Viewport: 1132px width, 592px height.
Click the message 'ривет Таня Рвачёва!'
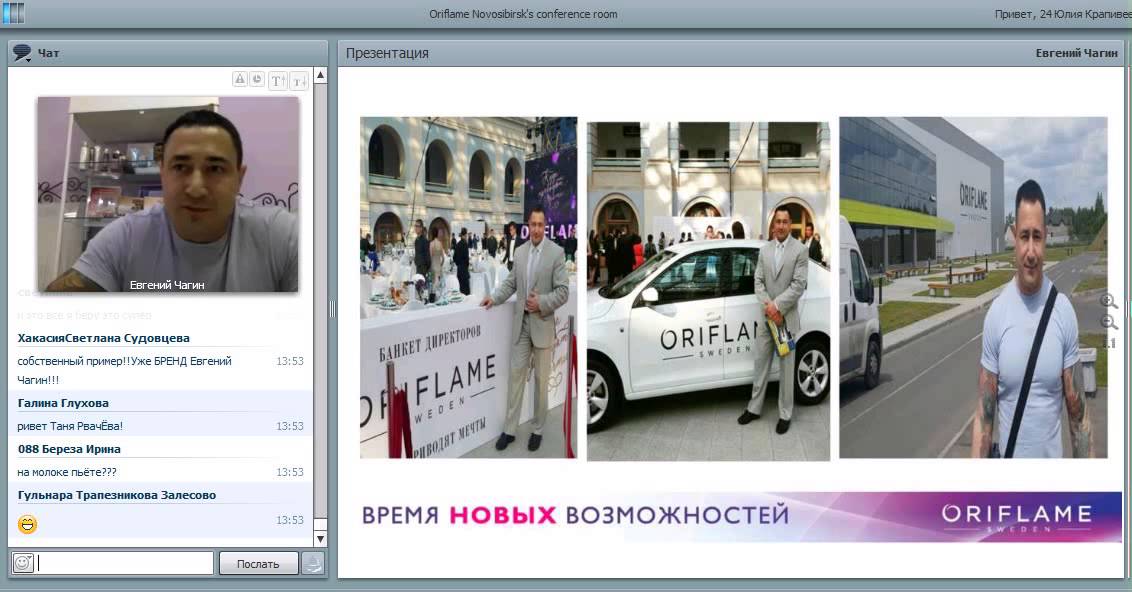70,426
